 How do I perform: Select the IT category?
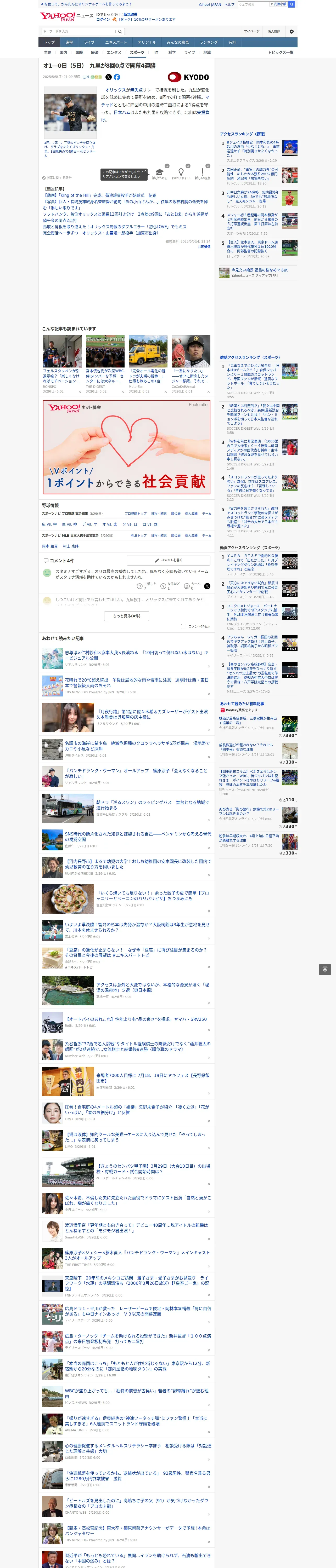(156, 52)
